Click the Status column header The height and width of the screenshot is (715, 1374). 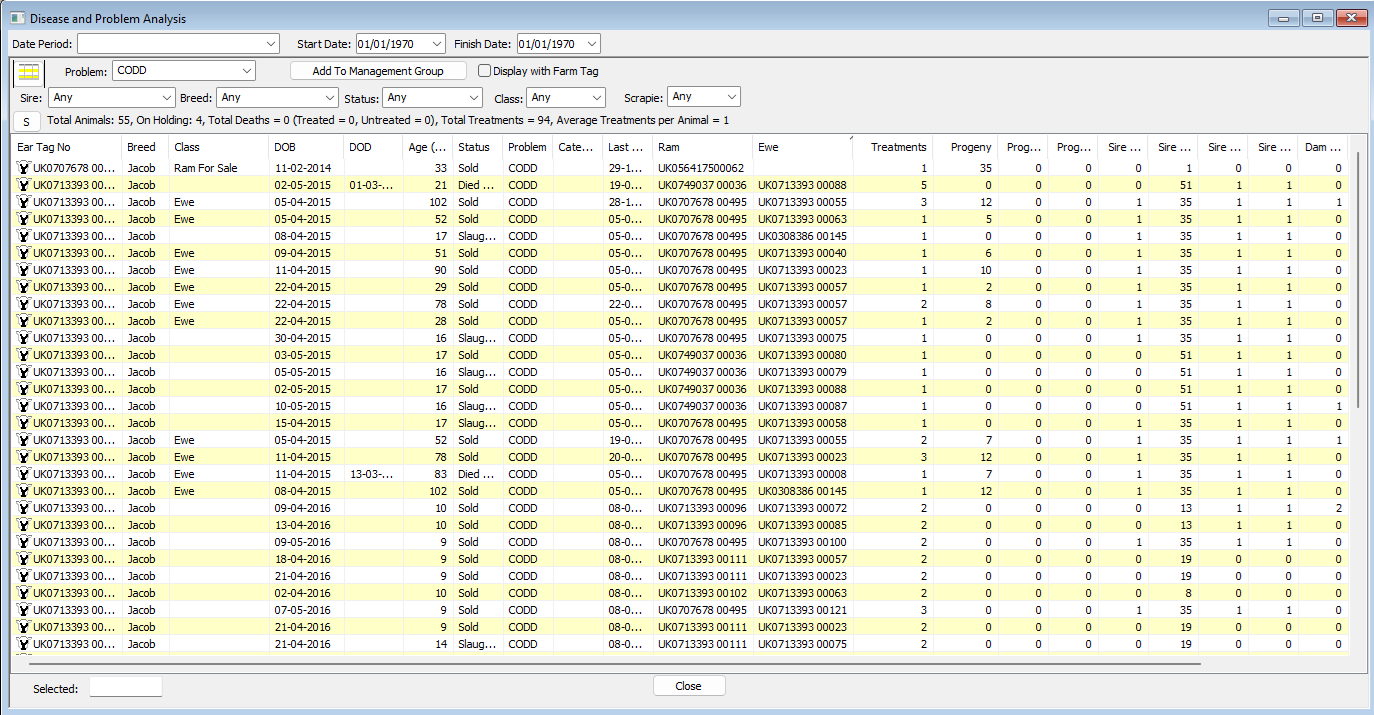point(478,147)
